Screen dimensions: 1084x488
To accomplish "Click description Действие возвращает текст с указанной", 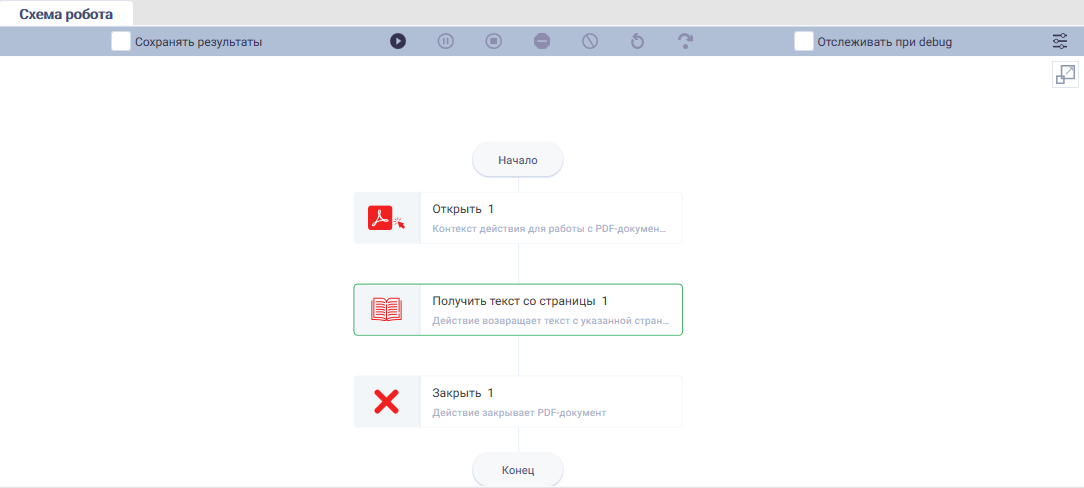I will pyautogui.click(x=551, y=321).
